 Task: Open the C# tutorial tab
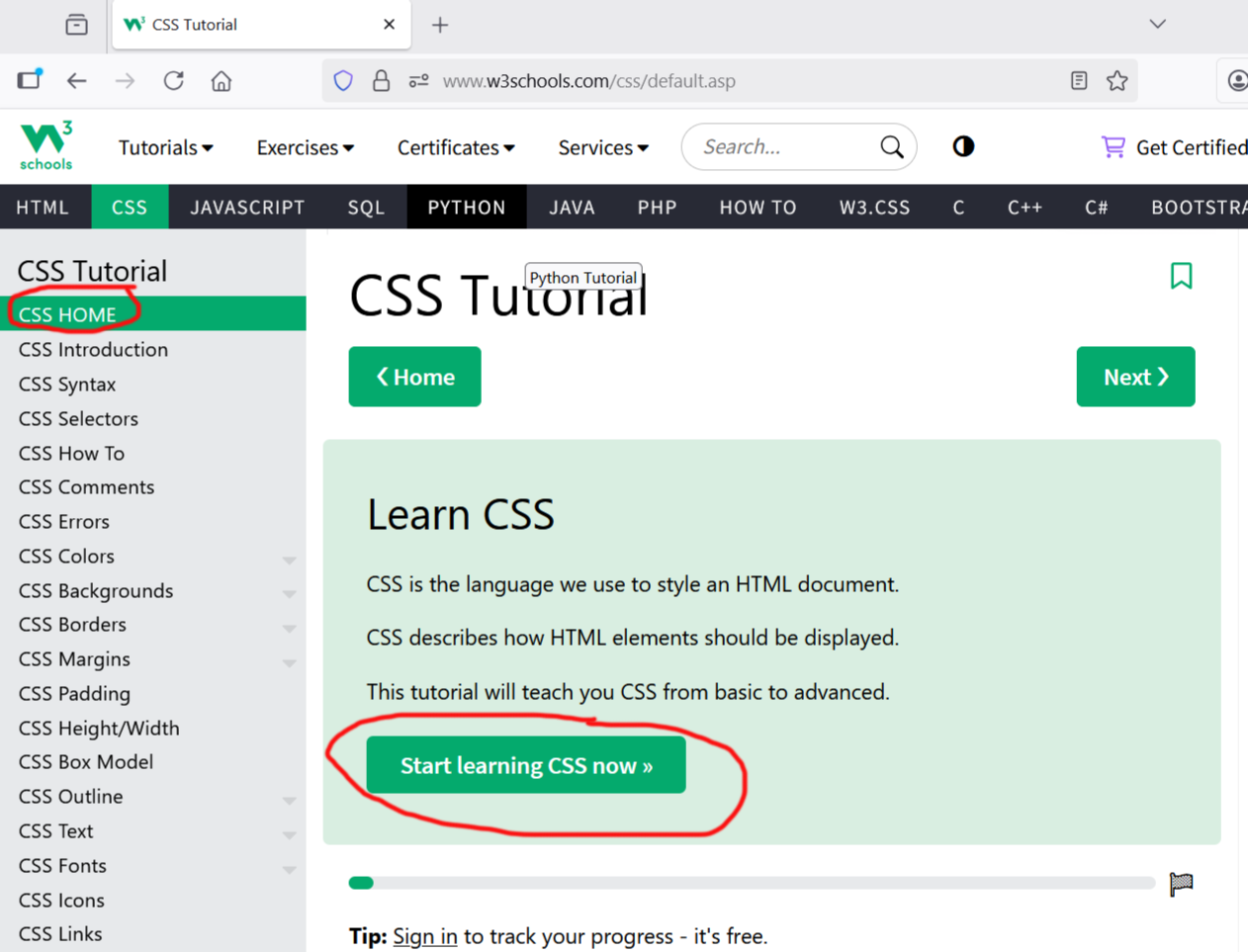[1097, 207]
